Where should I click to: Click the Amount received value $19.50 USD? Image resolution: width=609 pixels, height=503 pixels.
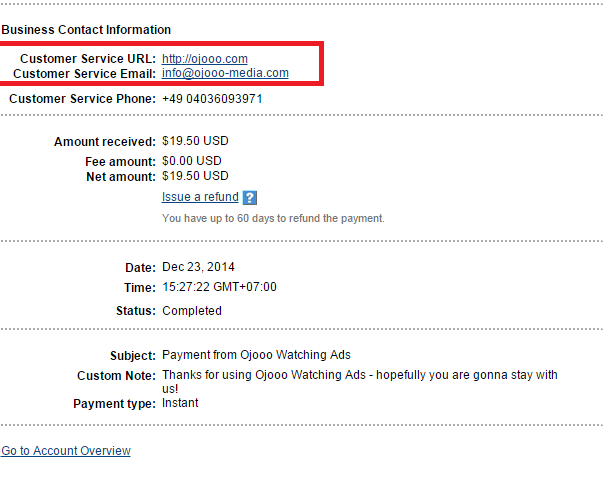click(x=195, y=141)
